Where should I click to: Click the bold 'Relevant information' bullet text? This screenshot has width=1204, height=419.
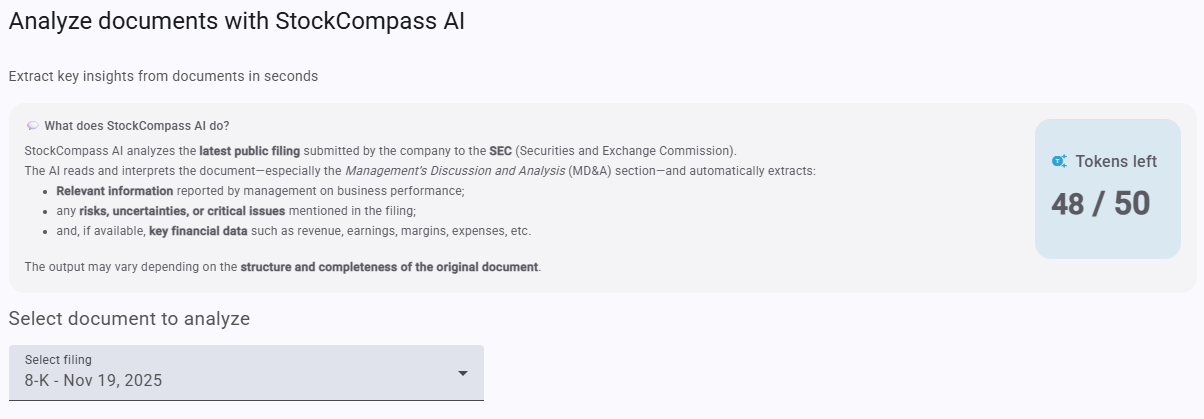pyautogui.click(x=114, y=191)
